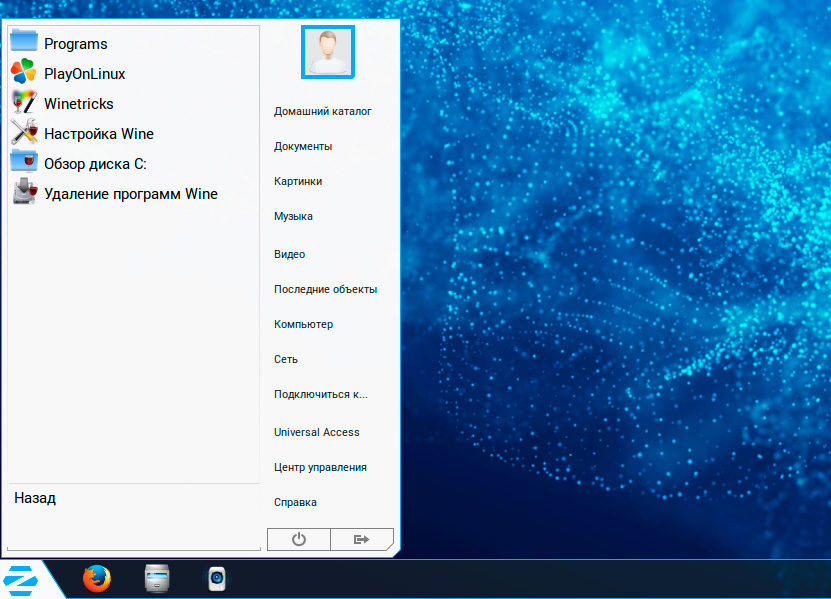Select Universal Access menu entry
This screenshot has width=831, height=599.
click(316, 432)
